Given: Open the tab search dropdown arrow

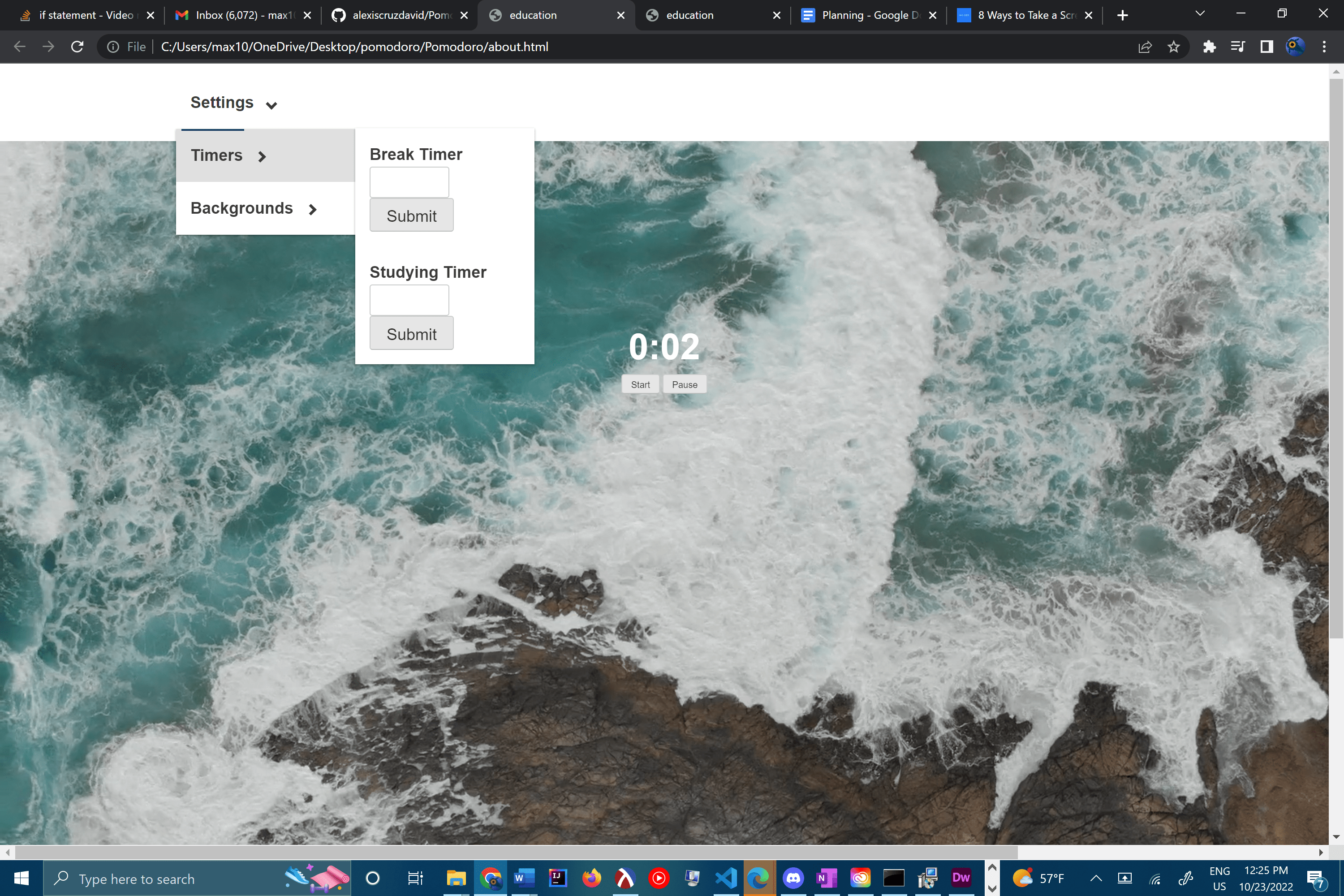Looking at the screenshot, I should (x=1199, y=14).
